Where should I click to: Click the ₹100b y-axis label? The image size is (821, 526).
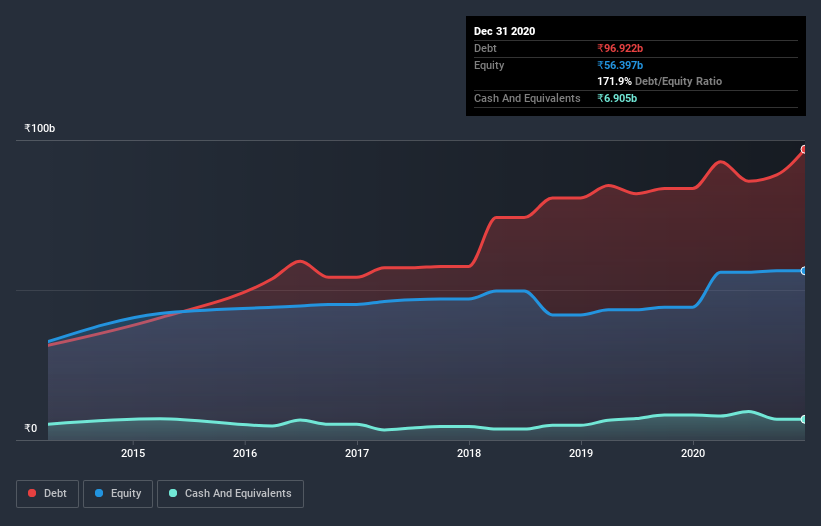[40, 128]
